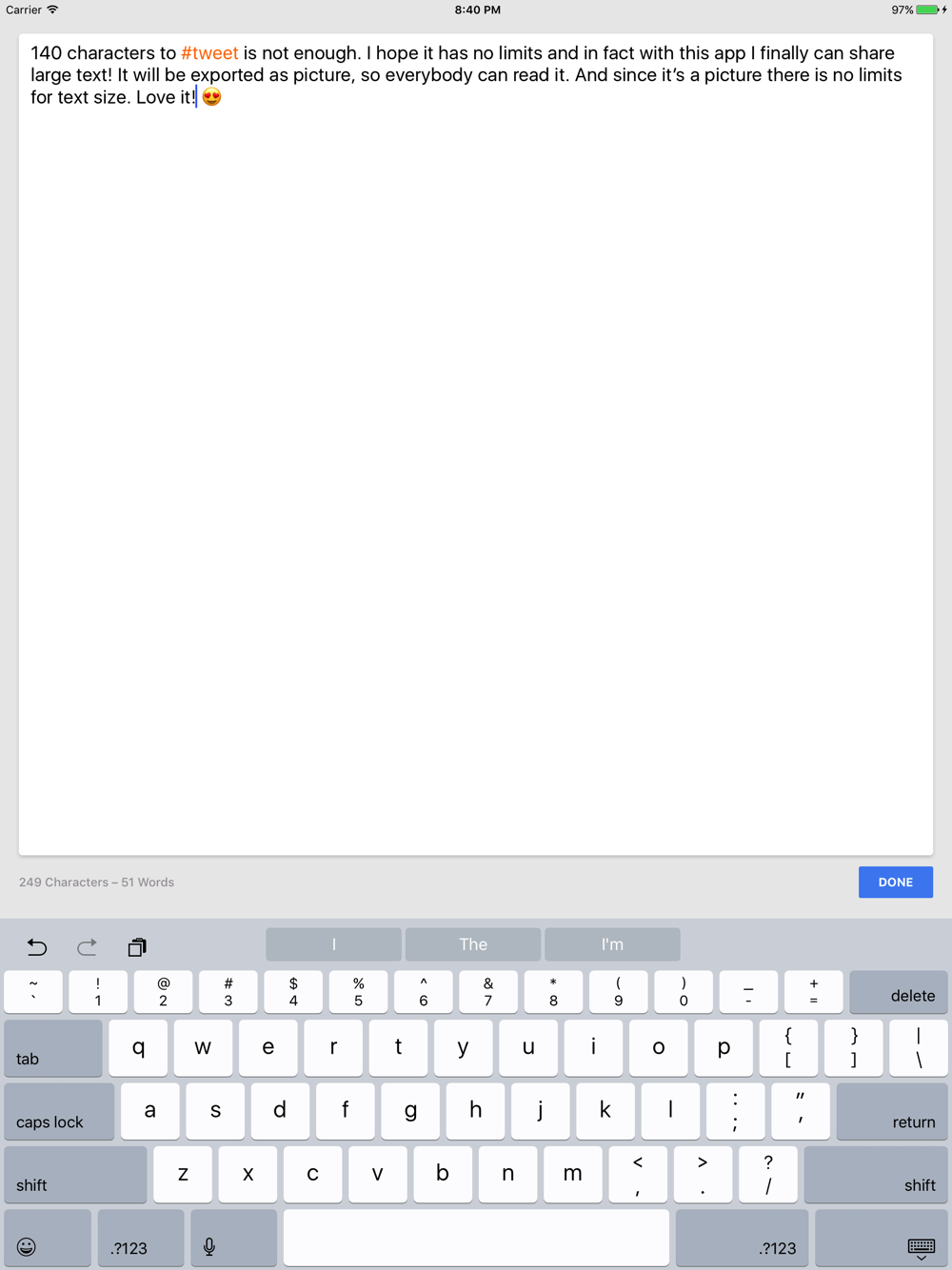Tap the a key
Viewport: 952px width, 1270px height.
click(150, 1111)
